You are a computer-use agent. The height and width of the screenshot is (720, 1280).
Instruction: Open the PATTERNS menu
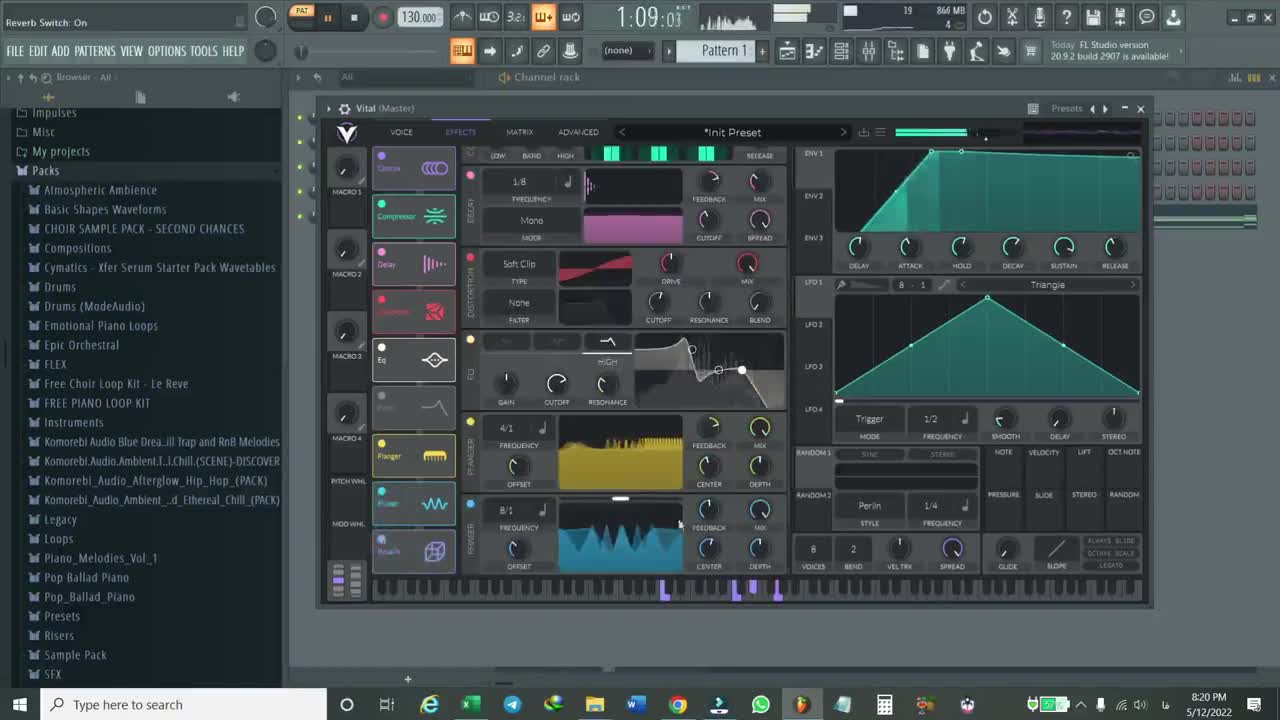point(95,51)
